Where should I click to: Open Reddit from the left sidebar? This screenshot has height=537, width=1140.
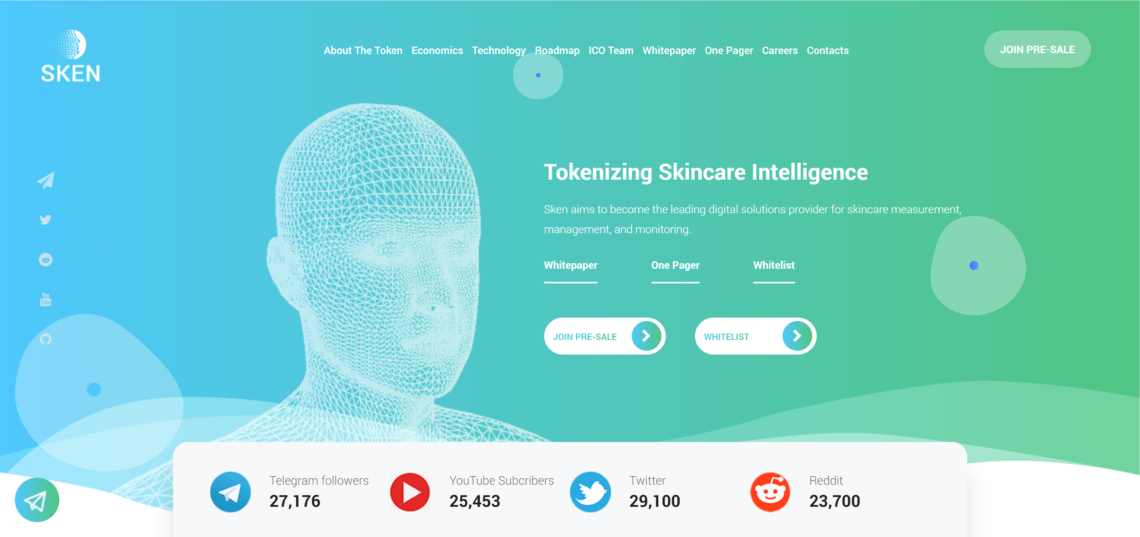pyautogui.click(x=46, y=259)
